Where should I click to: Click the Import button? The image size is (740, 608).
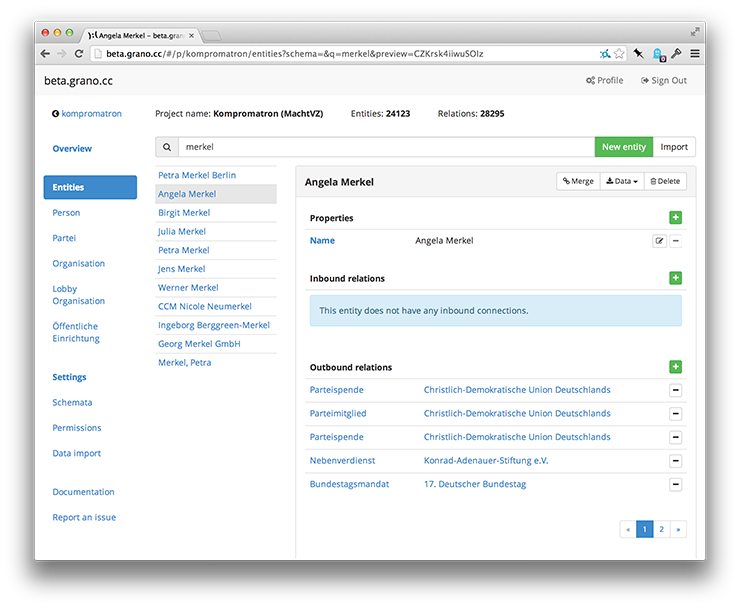click(674, 147)
